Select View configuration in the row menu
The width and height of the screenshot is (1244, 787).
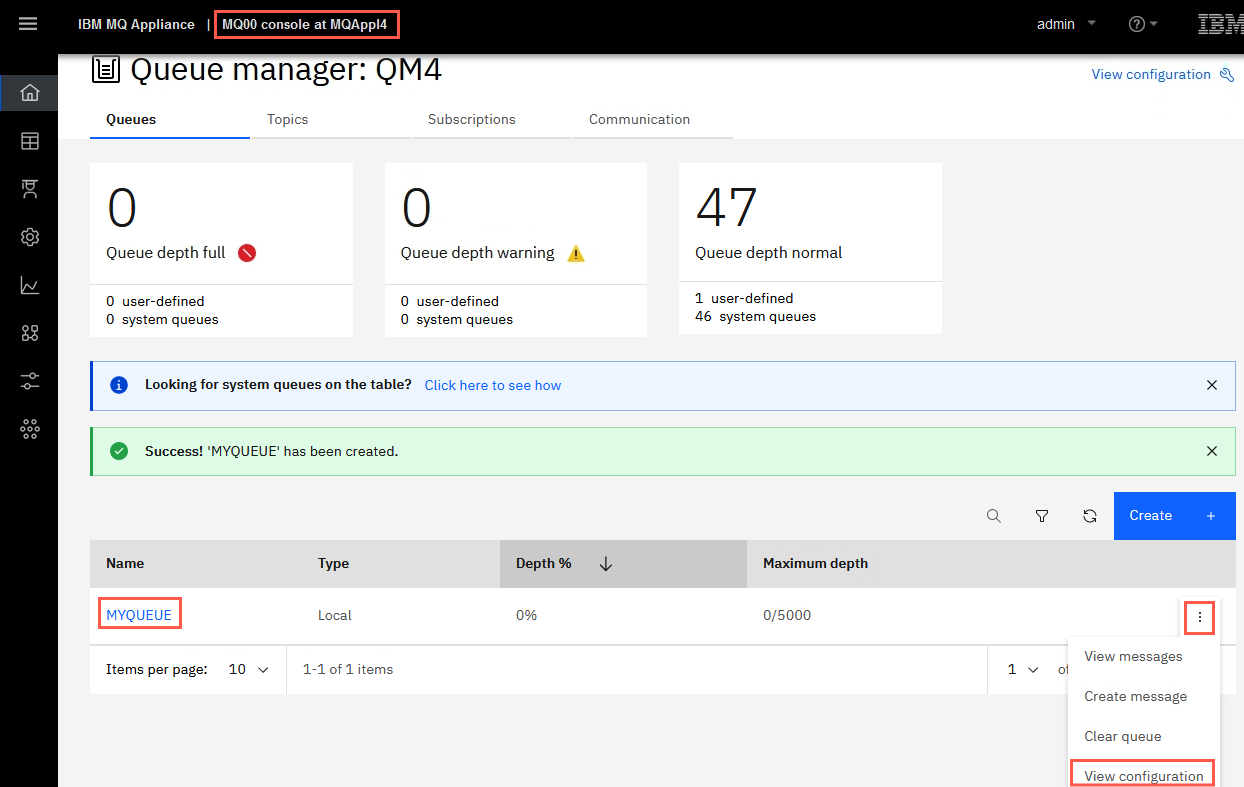point(1143,775)
